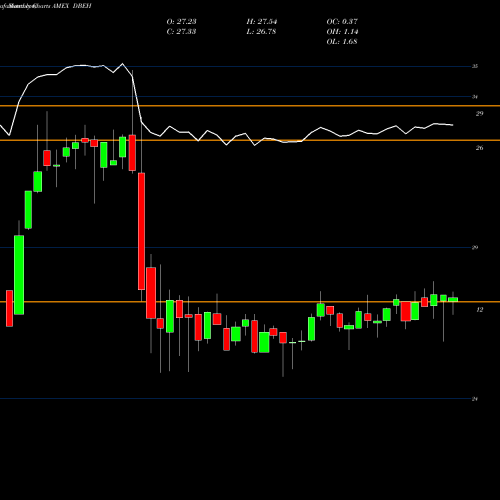Click the "34" price axis label
This screenshot has width=500, height=500.
pyautogui.click(x=475, y=97)
